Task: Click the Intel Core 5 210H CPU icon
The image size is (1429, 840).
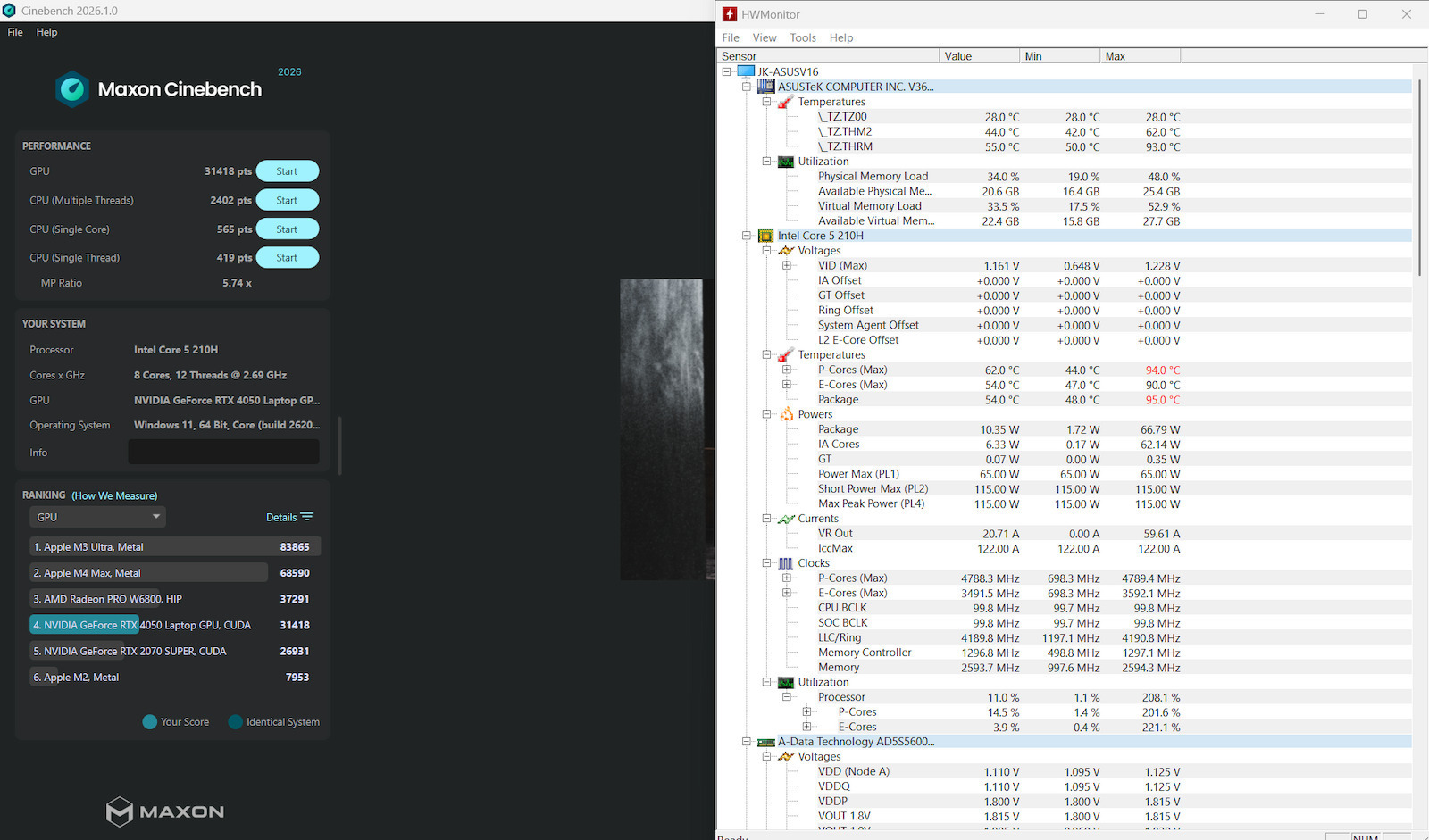Action: point(766,236)
